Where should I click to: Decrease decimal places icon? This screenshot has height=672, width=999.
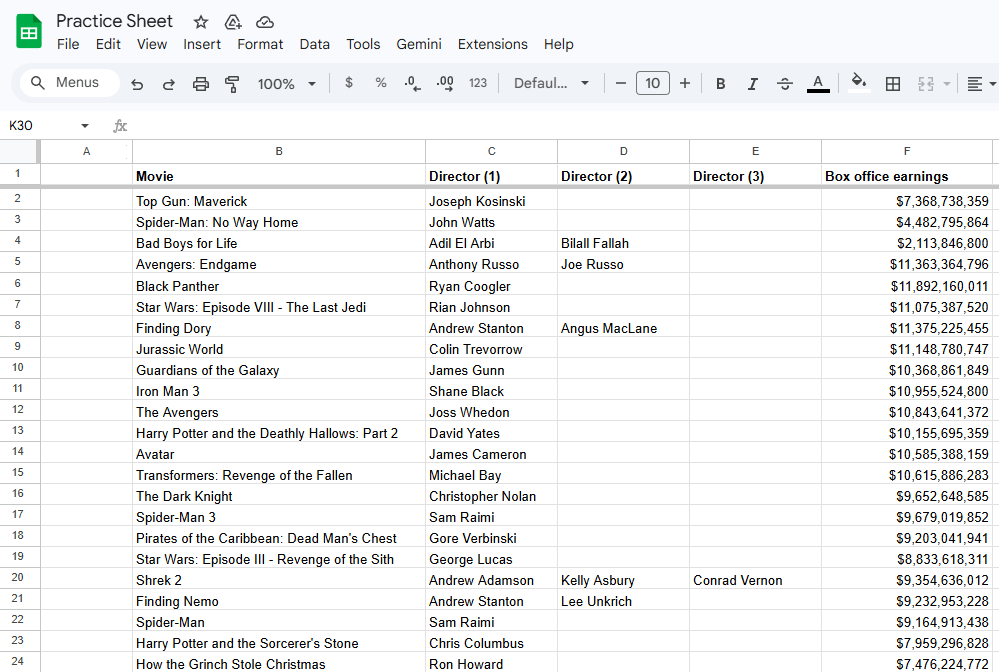click(412, 83)
